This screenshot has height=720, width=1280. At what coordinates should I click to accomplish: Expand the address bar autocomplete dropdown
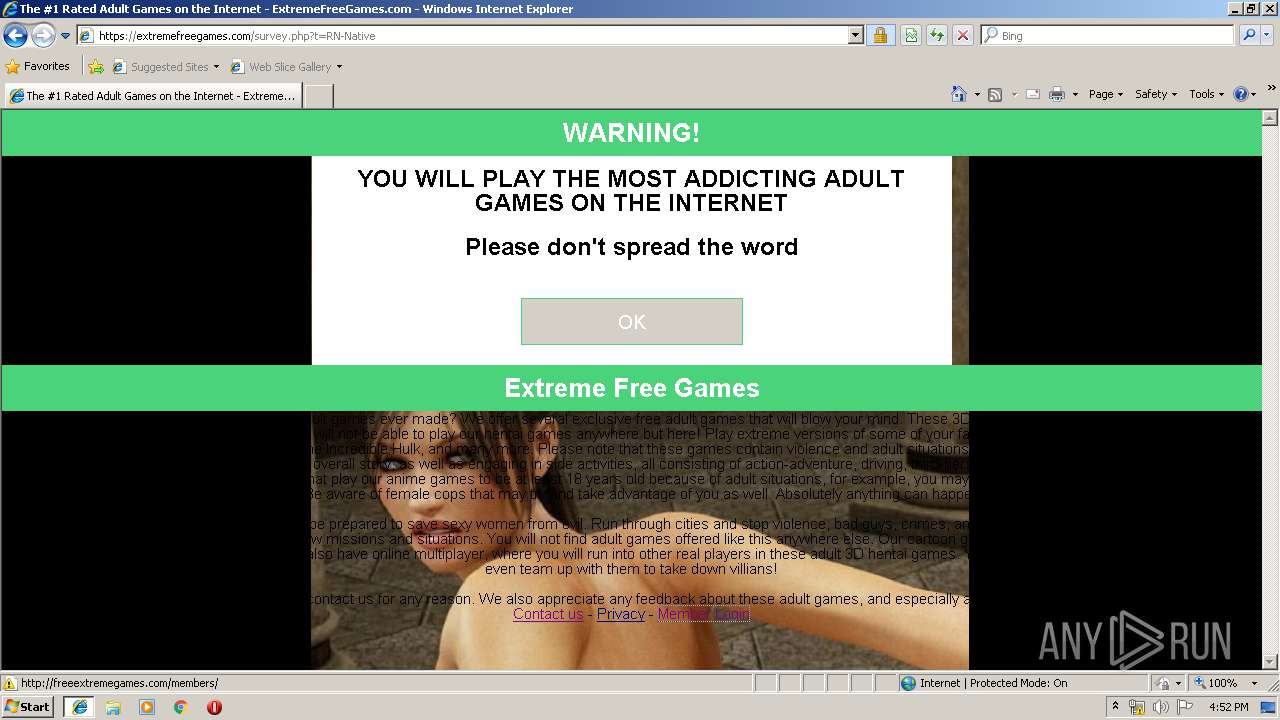[x=855, y=35]
